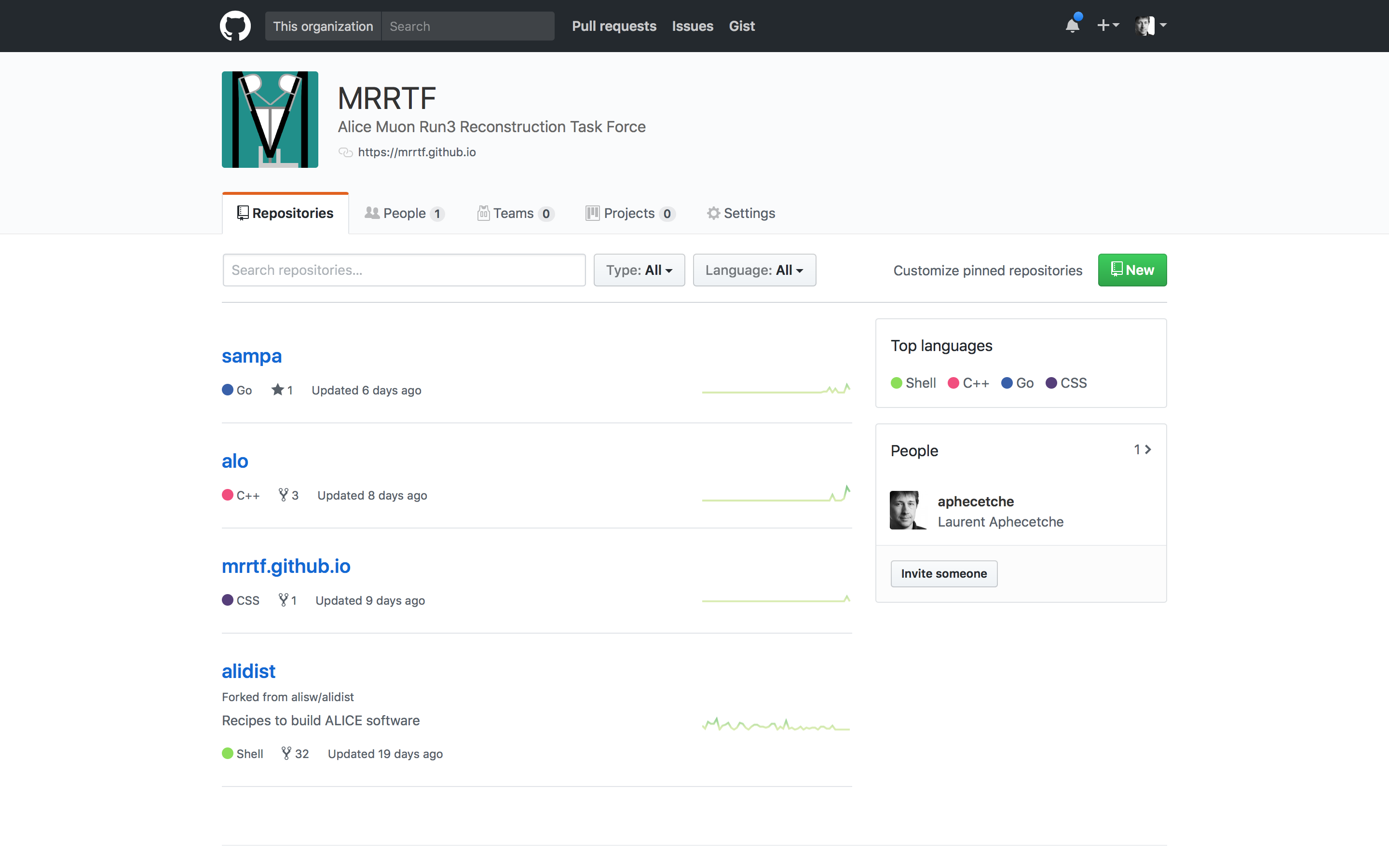The height and width of the screenshot is (868, 1389).
Task: View the alidist activity sparkline
Action: point(776,724)
